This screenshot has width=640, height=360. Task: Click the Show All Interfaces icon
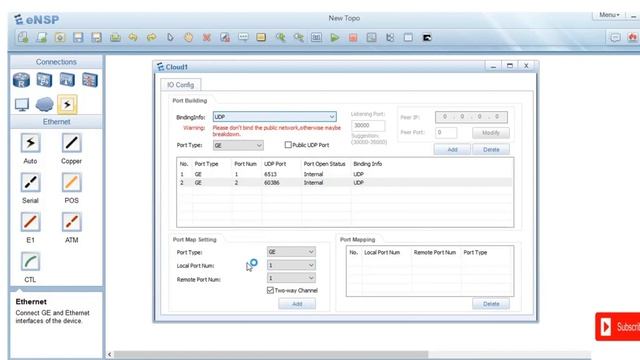(390, 38)
